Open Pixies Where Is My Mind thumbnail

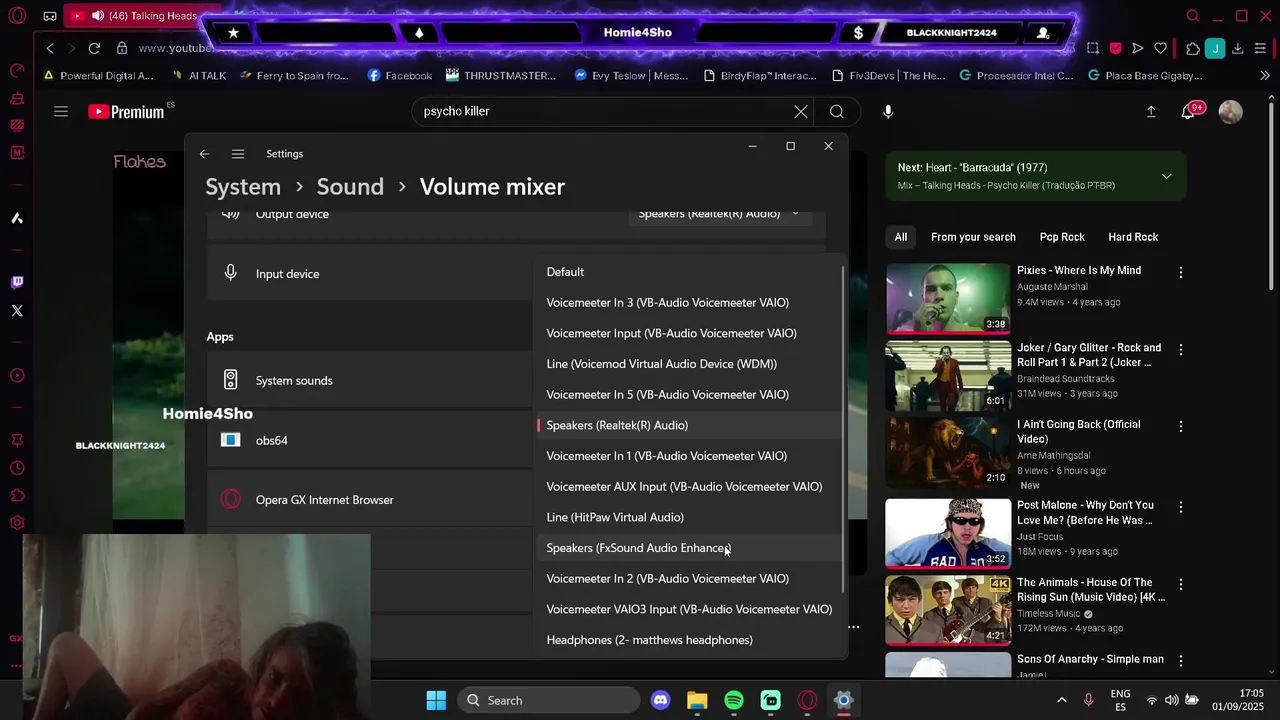pos(948,298)
